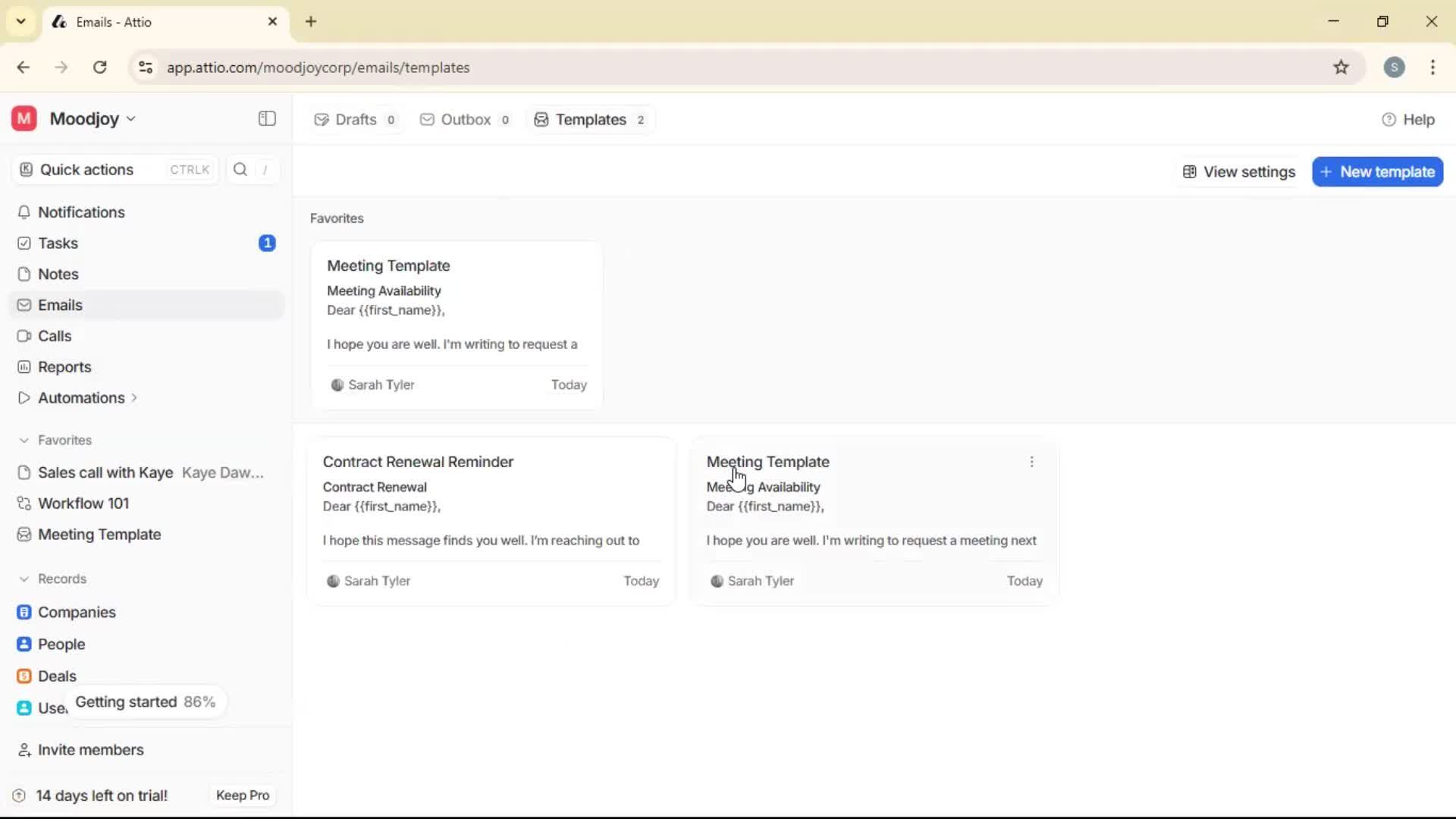Select Companies under Records

point(76,612)
